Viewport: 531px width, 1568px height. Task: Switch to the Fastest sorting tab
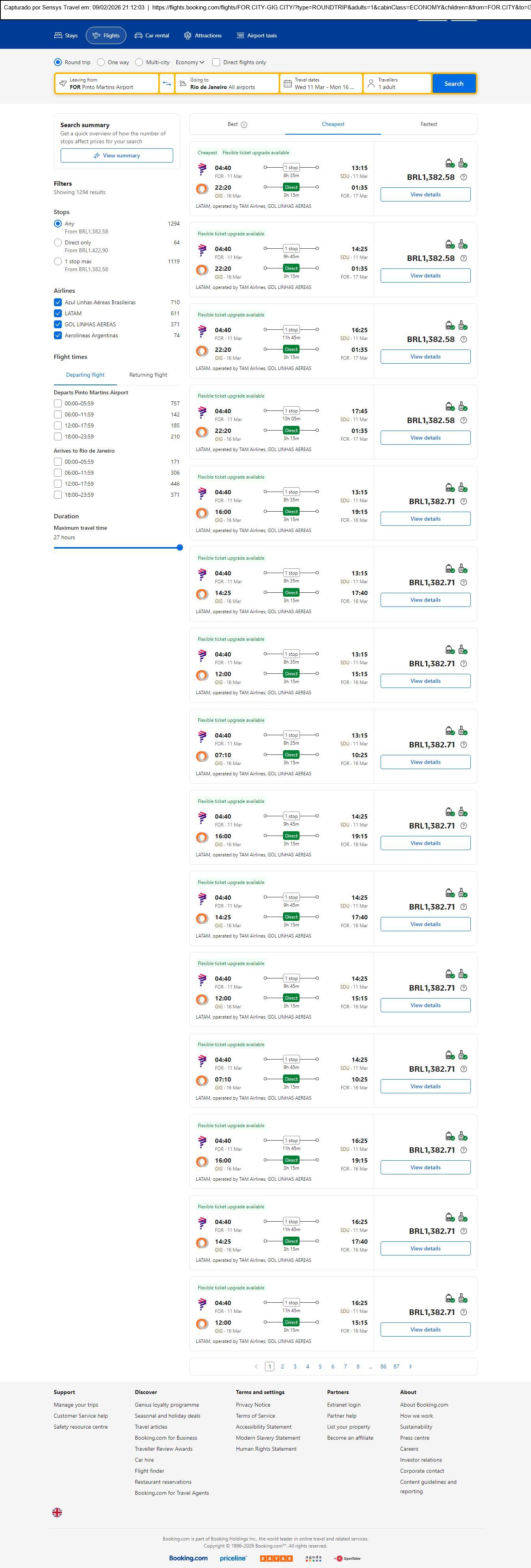click(x=429, y=124)
